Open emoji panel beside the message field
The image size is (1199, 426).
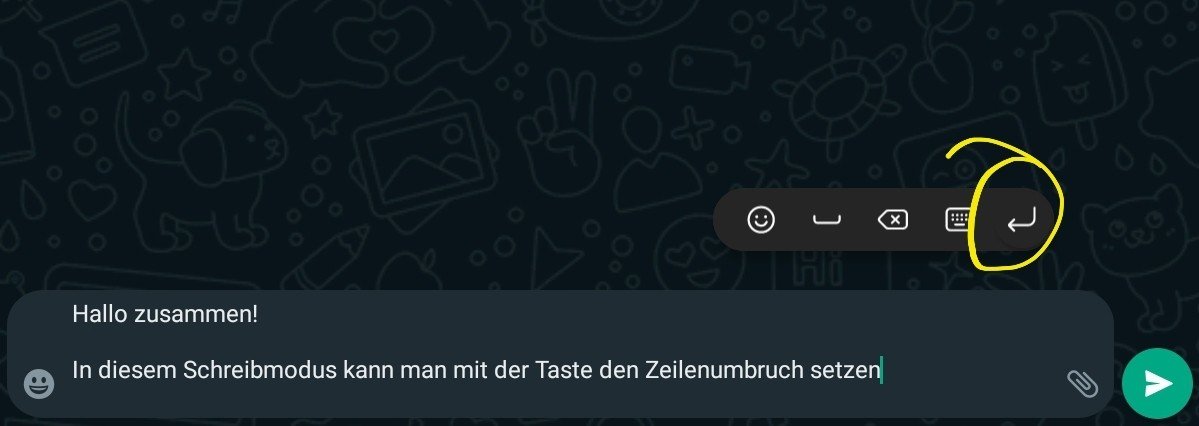[x=39, y=383]
